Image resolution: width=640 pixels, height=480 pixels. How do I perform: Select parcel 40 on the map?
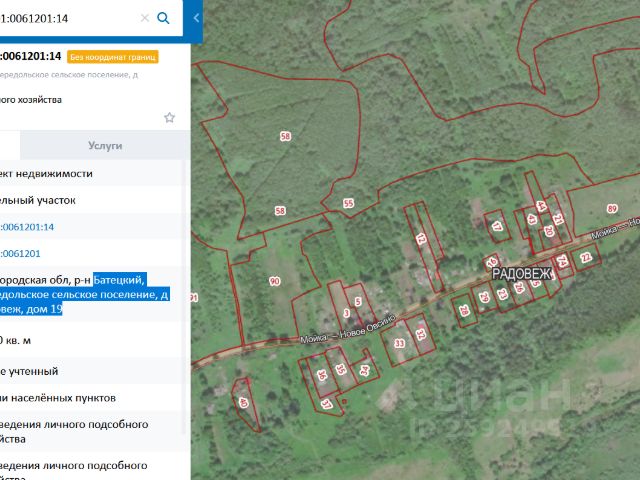click(244, 402)
